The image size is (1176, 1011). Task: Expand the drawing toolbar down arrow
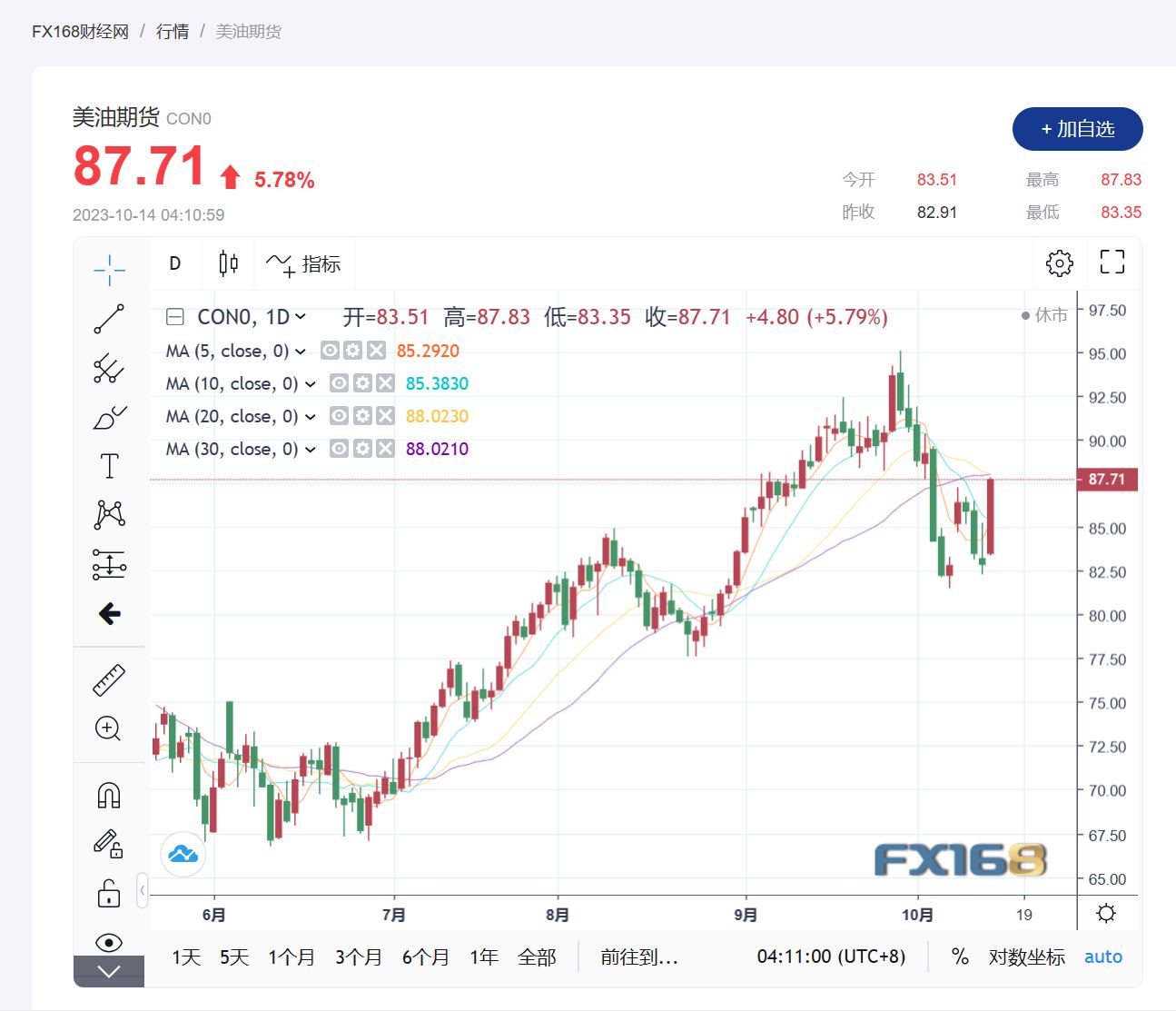pyautogui.click(x=109, y=971)
